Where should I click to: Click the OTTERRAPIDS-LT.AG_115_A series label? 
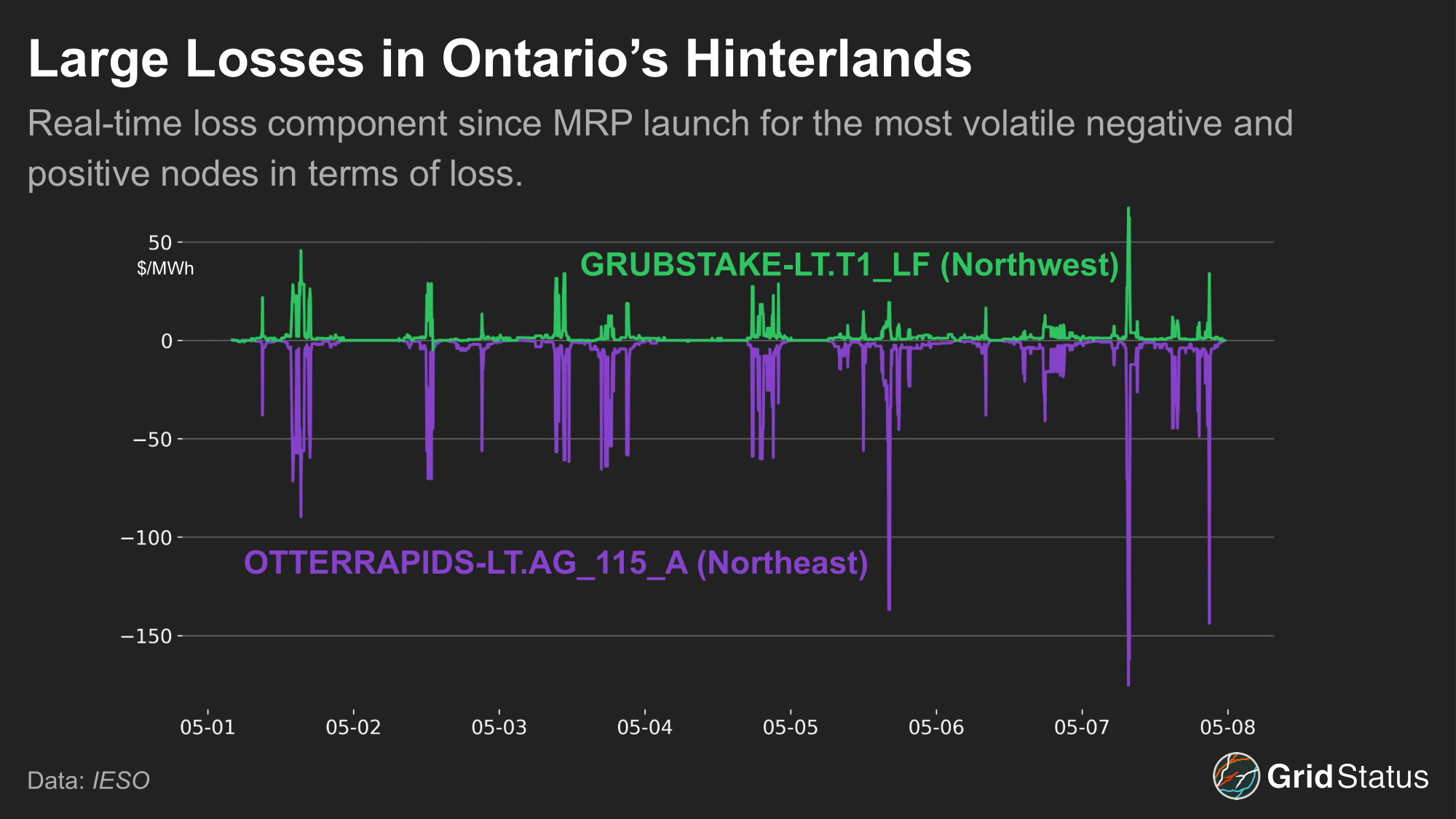555,563
